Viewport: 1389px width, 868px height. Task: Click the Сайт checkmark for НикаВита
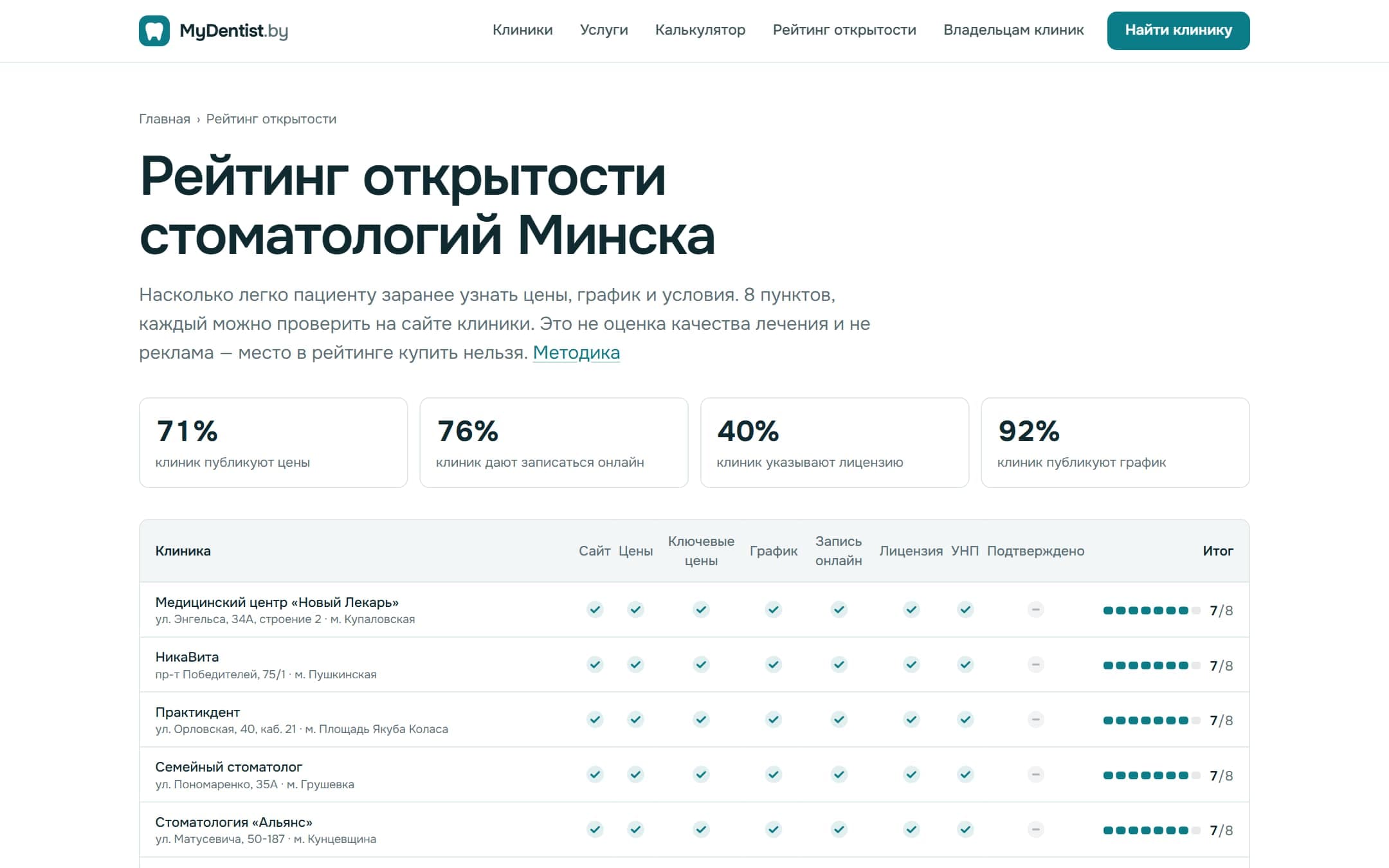pos(595,664)
